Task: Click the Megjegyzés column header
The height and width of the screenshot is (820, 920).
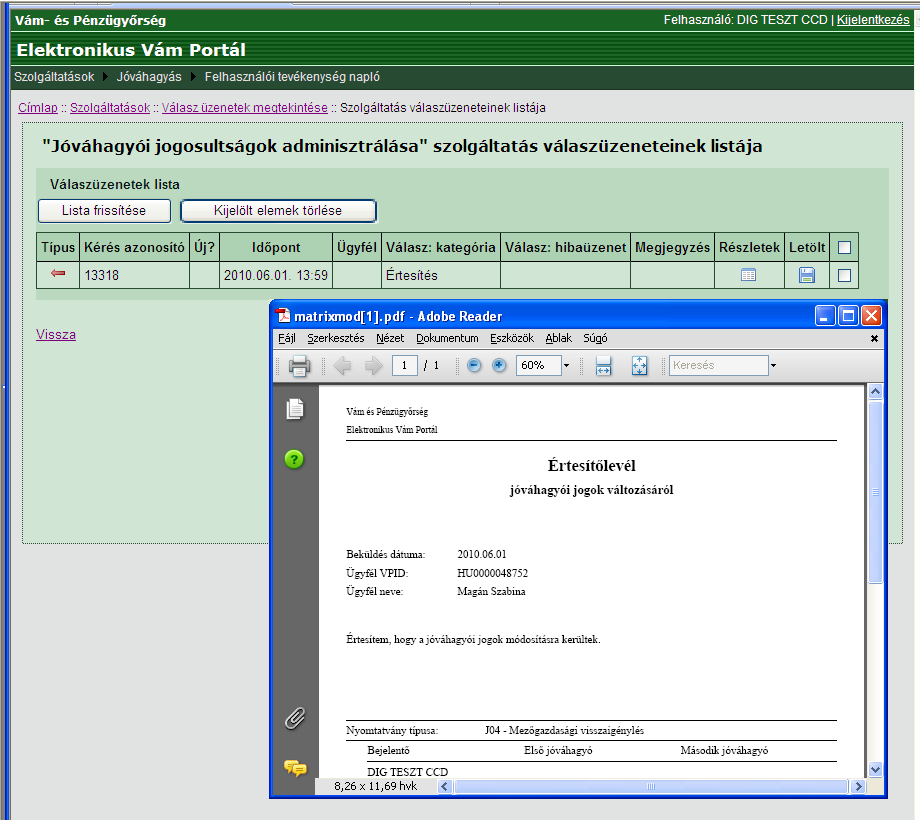Action: click(672, 248)
